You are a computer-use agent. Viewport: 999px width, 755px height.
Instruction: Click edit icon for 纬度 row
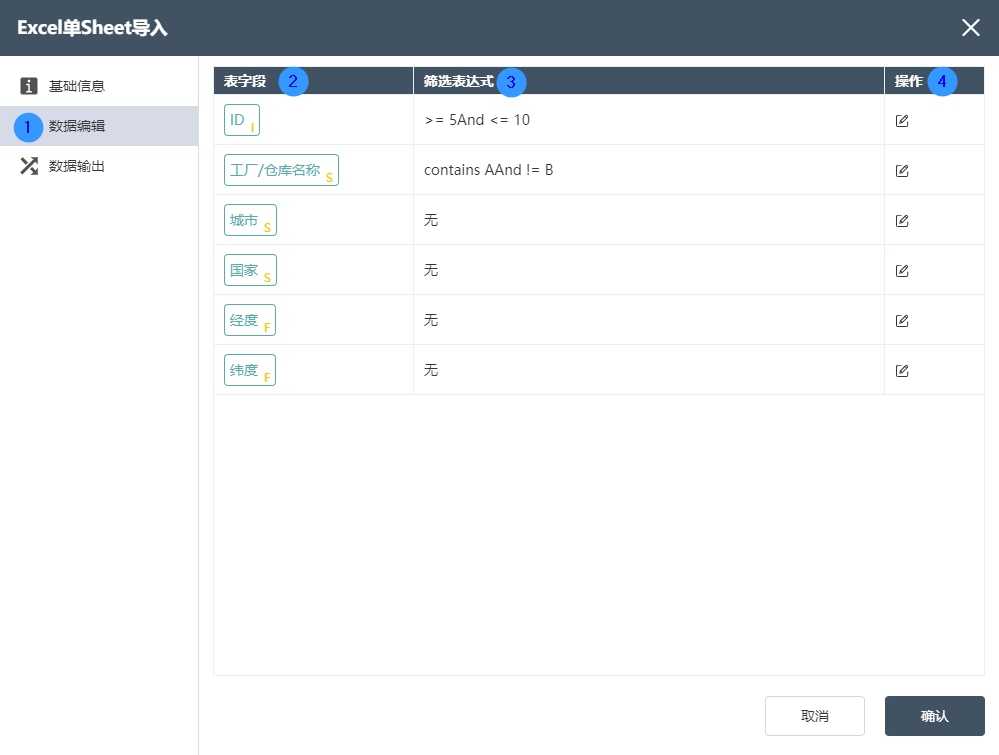902,370
